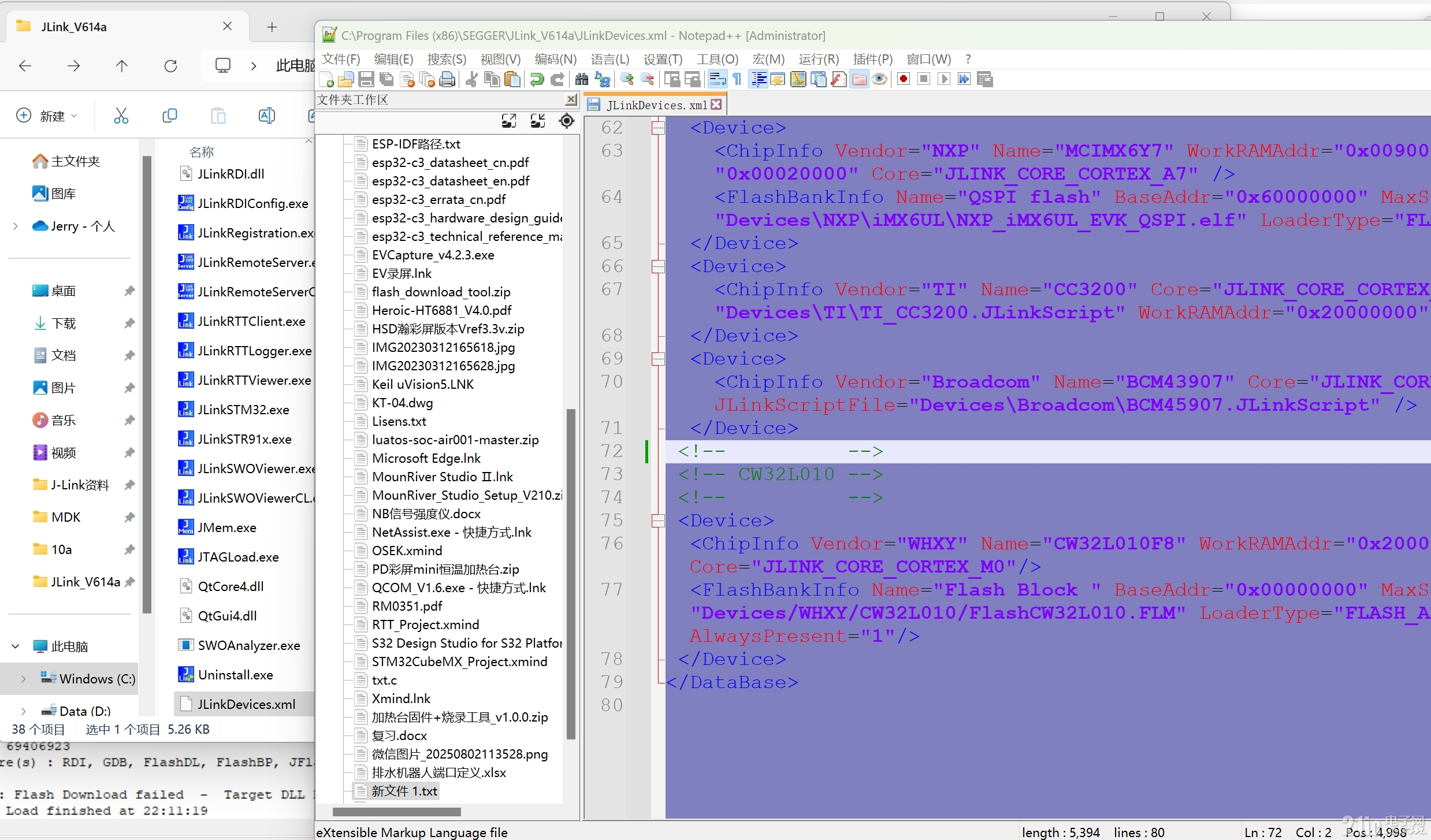Expand Windows (C:) drive tree node
This screenshot has height=840, width=1431.
[24, 679]
